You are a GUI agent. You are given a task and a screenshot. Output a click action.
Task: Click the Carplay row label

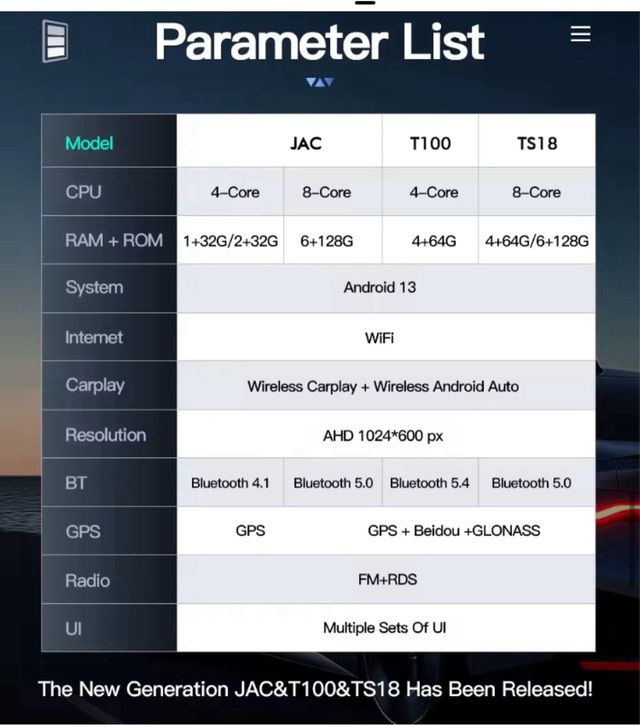click(x=95, y=386)
